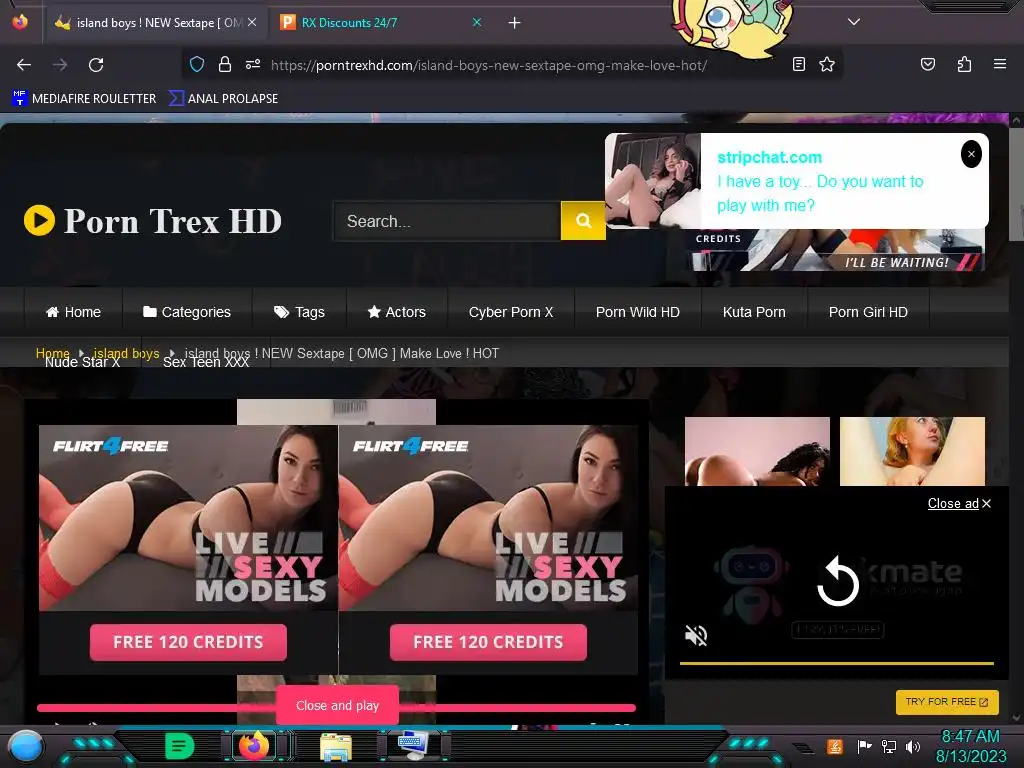Click the taskbar clock showing 8:47 AM
This screenshot has width=1024, height=768.
pyautogui.click(x=970, y=746)
